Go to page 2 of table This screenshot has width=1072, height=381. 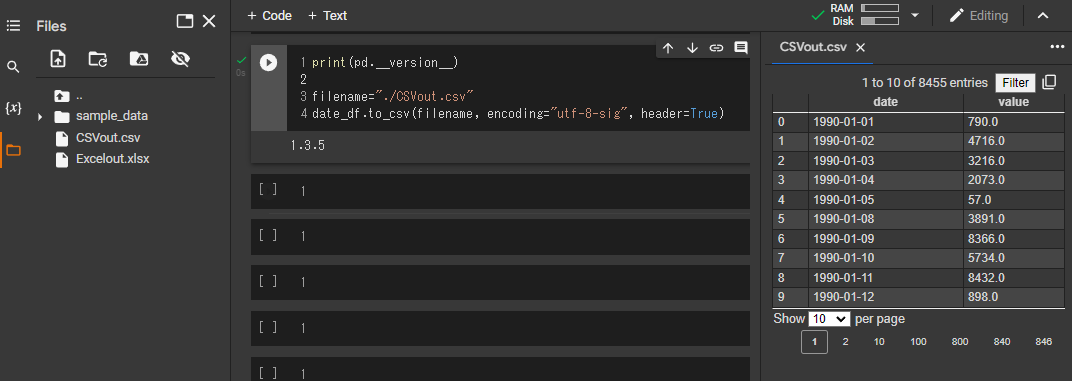point(845,341)
